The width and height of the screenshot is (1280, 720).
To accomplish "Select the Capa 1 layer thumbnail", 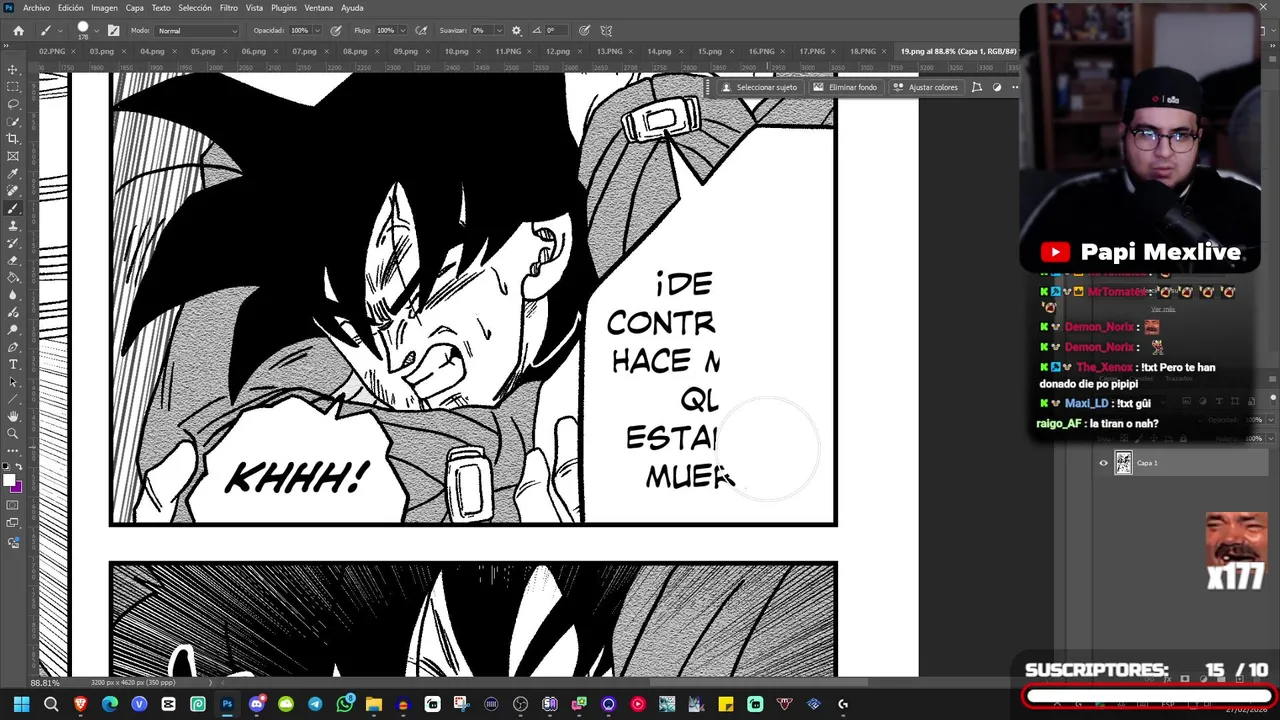I will [1123, 463].
